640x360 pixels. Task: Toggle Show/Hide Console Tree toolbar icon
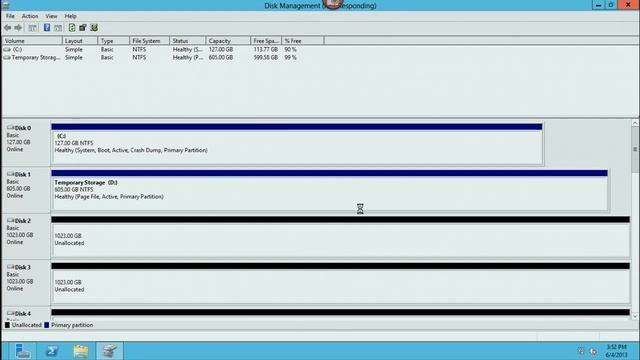click(32, 28)
